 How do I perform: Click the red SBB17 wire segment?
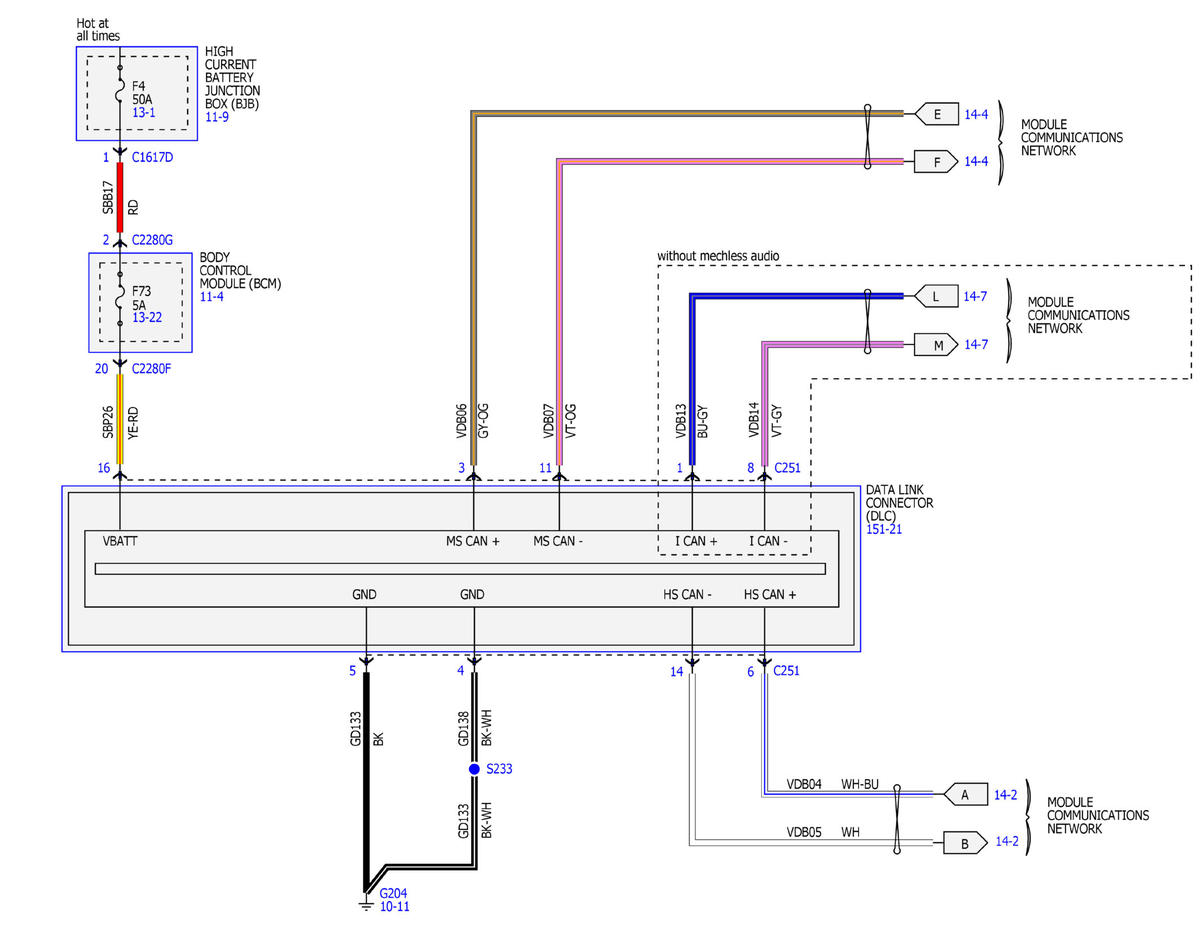tap(120, 199)
